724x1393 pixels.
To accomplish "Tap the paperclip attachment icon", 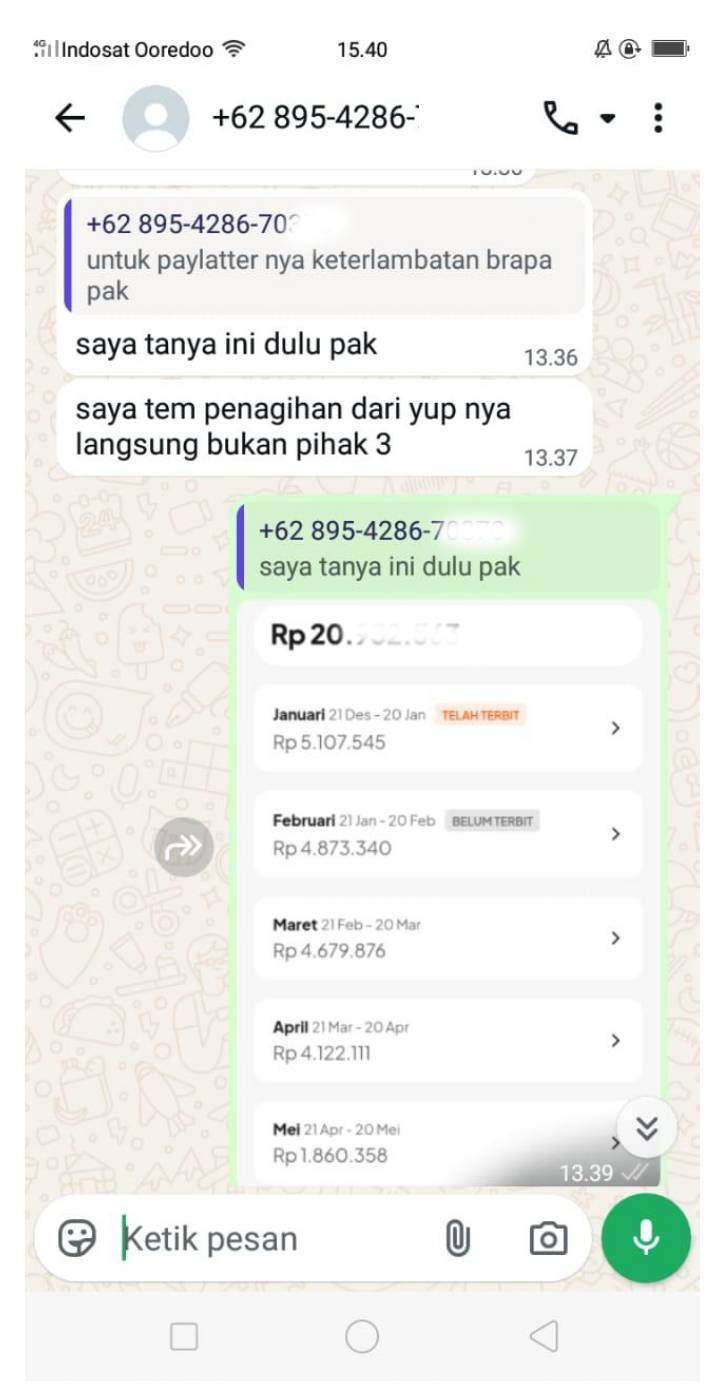I will point(457,1239).
